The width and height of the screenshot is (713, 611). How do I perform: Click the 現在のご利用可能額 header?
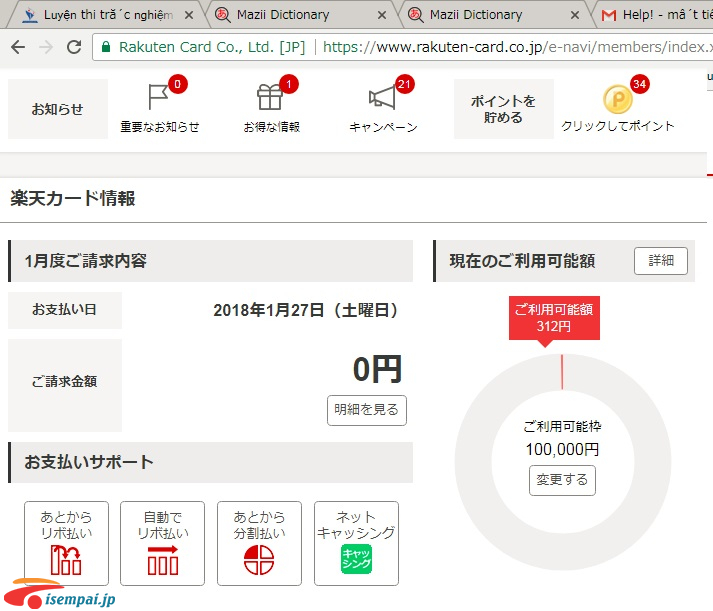(x=522, y=261)
